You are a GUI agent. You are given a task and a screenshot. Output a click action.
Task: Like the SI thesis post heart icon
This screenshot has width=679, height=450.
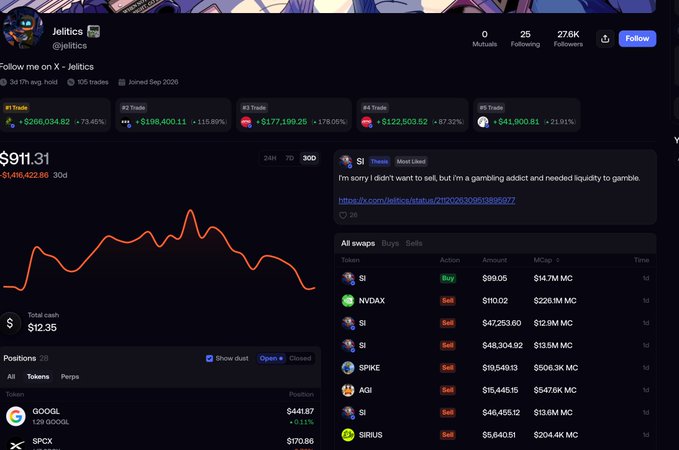[x=343, y=215]
